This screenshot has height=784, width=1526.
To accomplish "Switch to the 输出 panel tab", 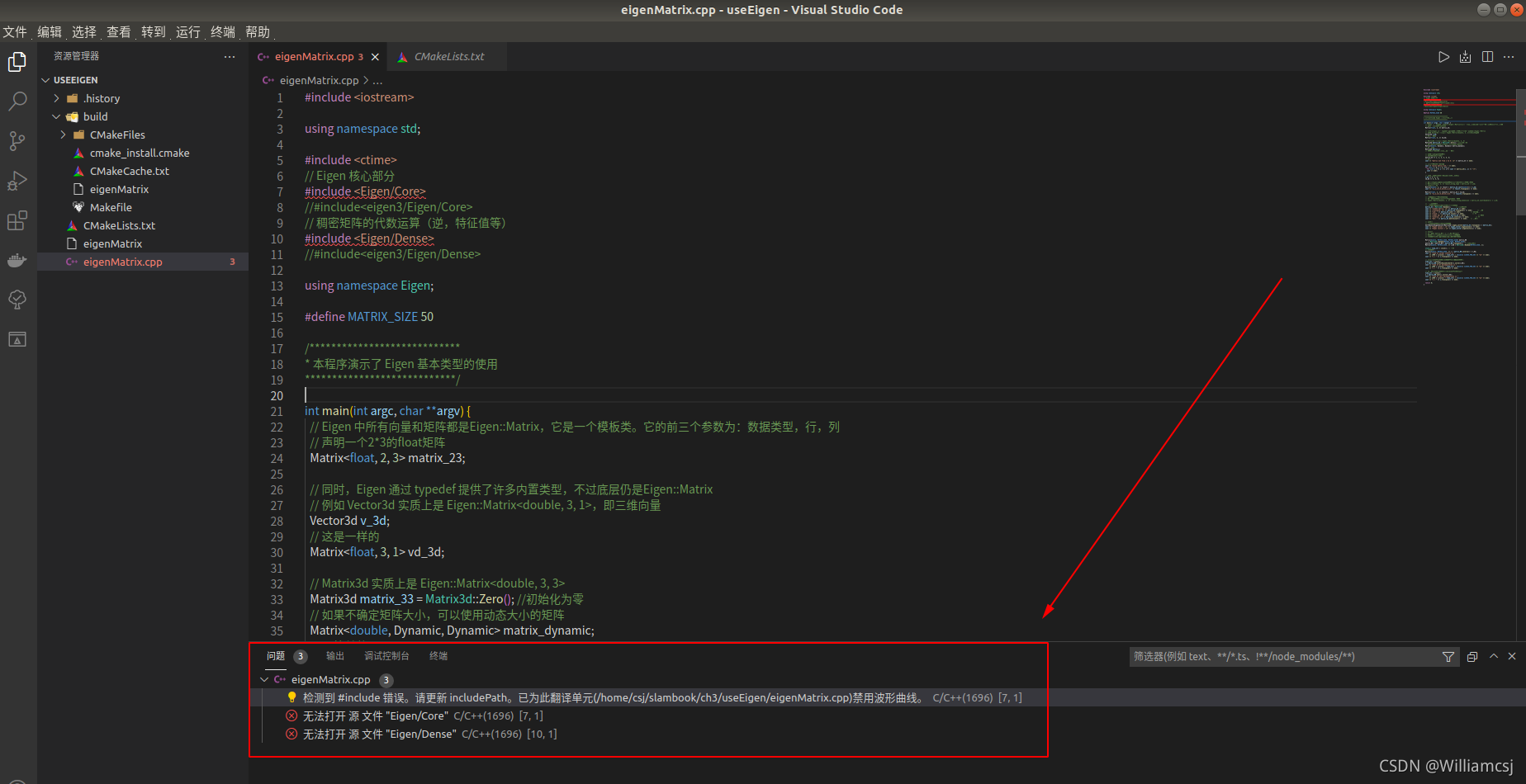I will pos(335,656).
